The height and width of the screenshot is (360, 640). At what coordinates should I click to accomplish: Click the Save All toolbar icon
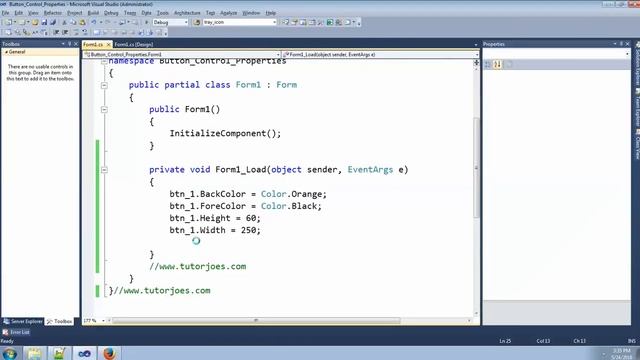[53, 22]
